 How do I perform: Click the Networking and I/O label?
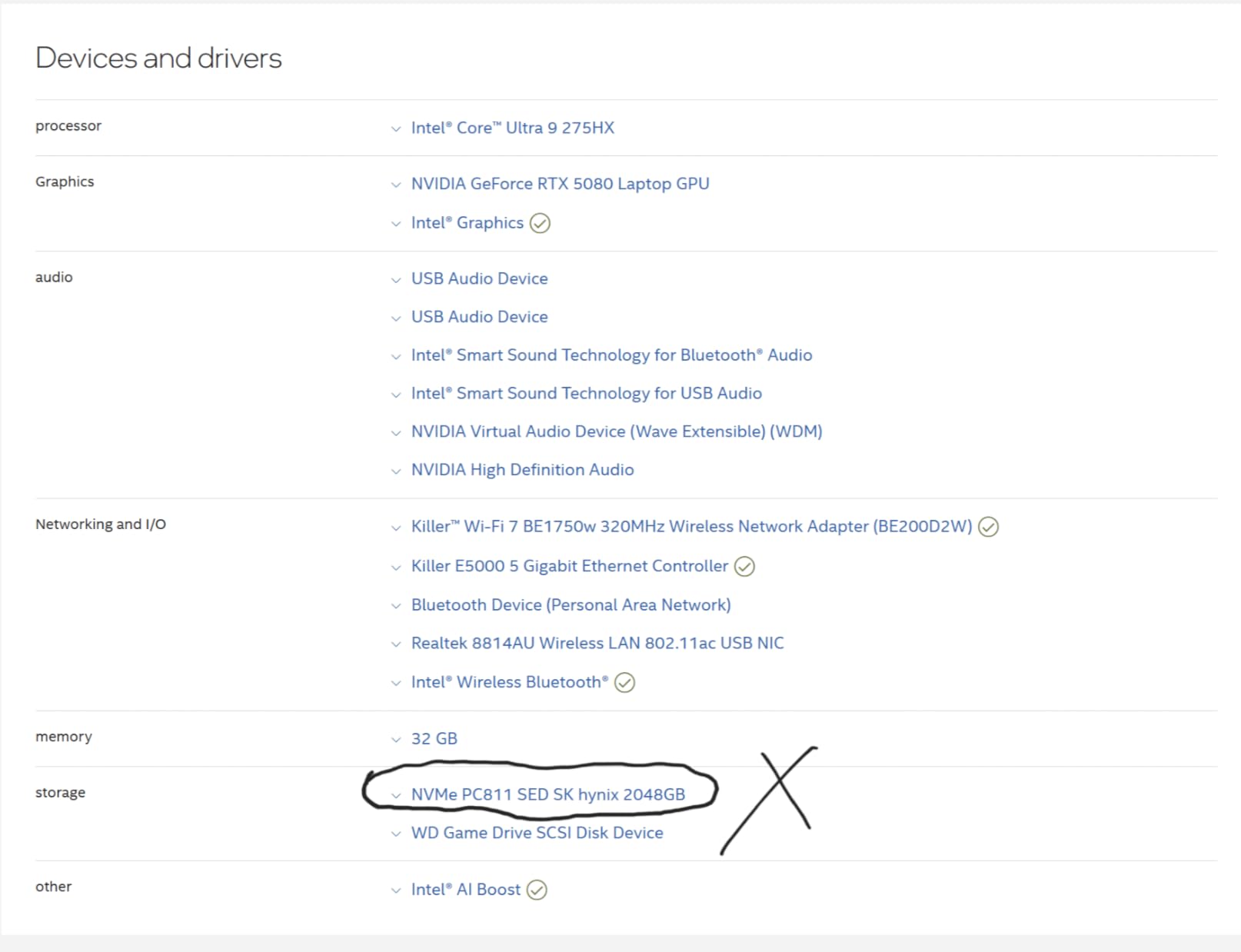(x=101, y=524)
